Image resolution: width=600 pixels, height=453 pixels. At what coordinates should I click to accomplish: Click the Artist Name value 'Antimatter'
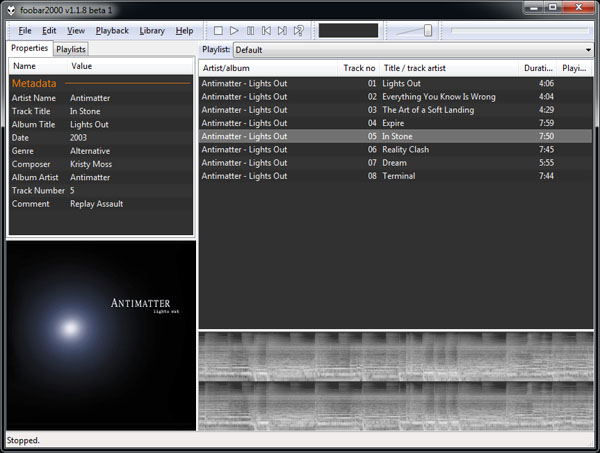90,98
